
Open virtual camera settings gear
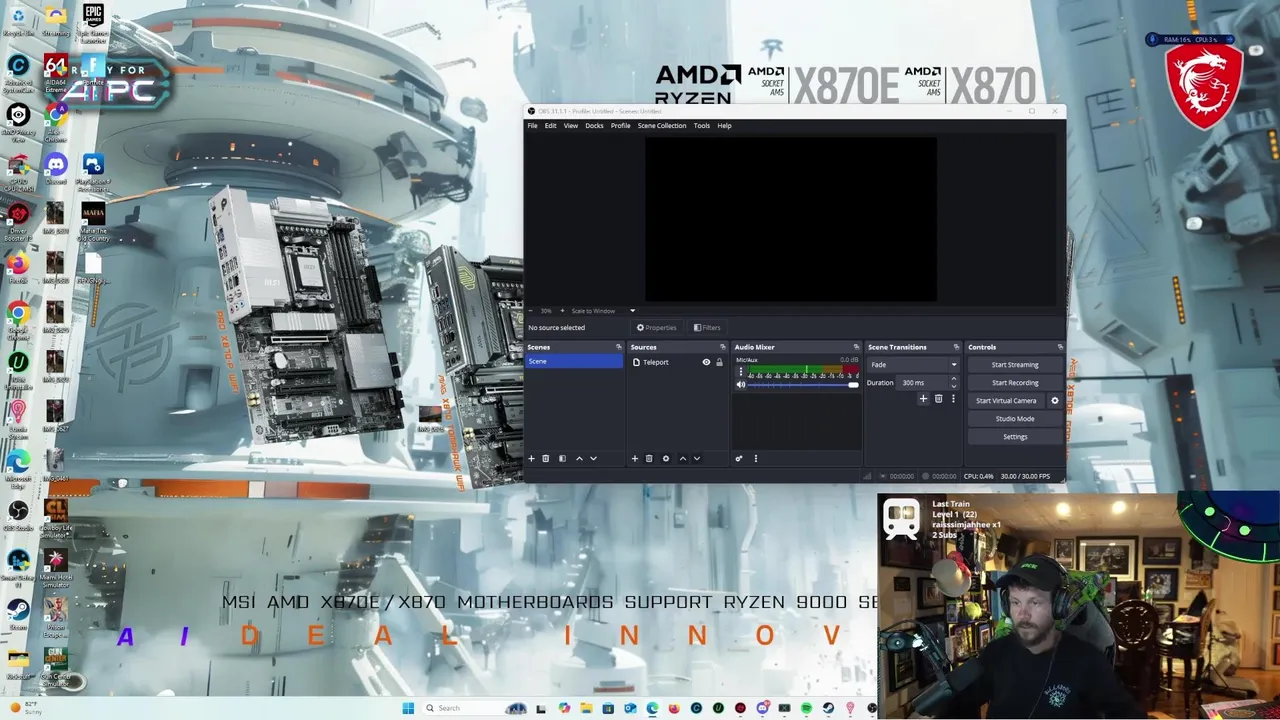tap(1054, 401)
